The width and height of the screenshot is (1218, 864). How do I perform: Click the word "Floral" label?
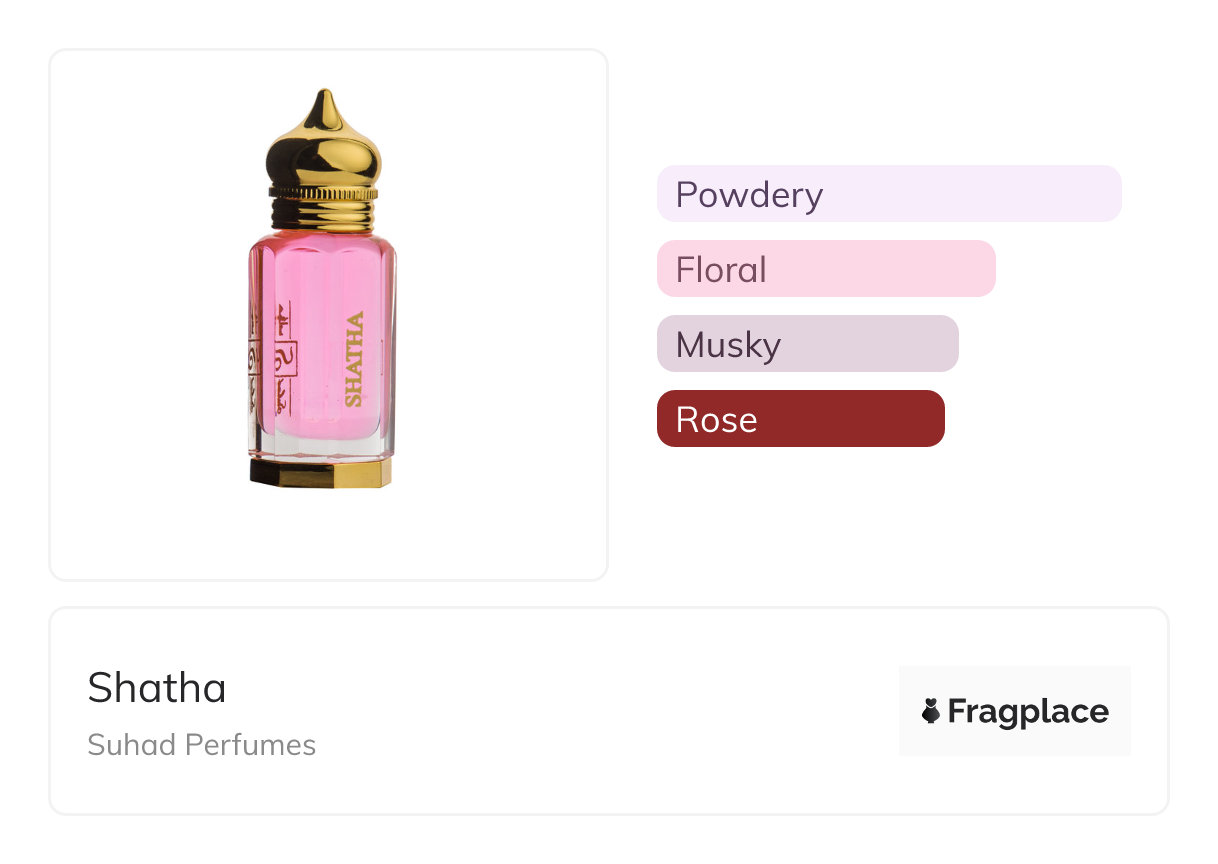click(721, 269)
